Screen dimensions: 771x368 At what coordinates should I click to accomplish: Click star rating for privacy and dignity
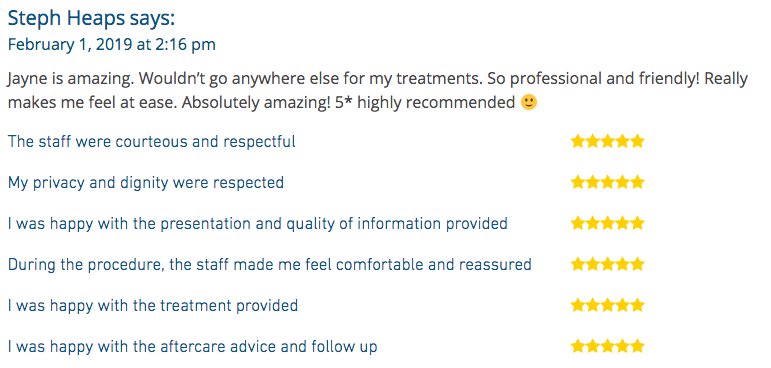[607, 183]
